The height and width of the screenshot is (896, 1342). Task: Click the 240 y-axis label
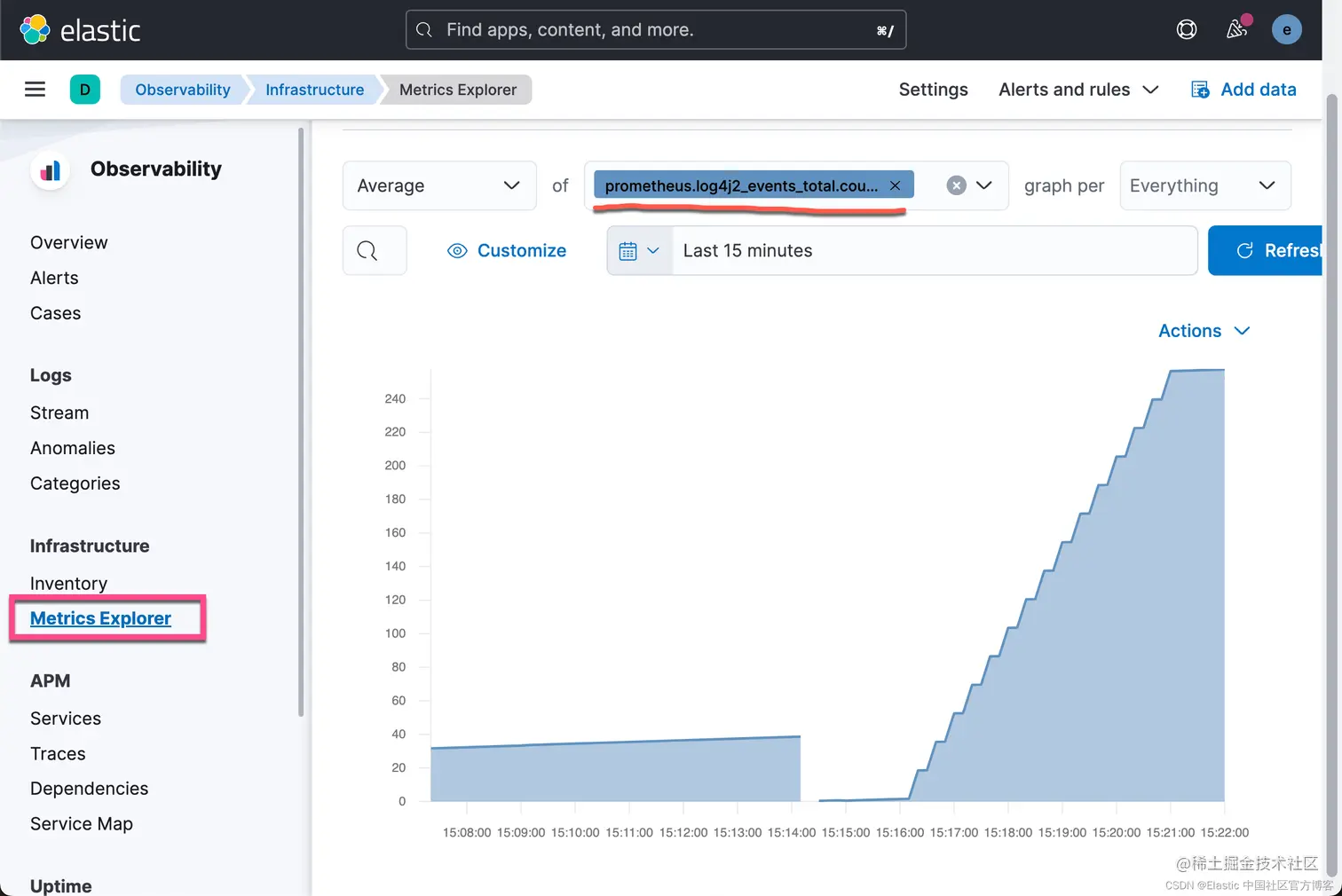[395, 399]
